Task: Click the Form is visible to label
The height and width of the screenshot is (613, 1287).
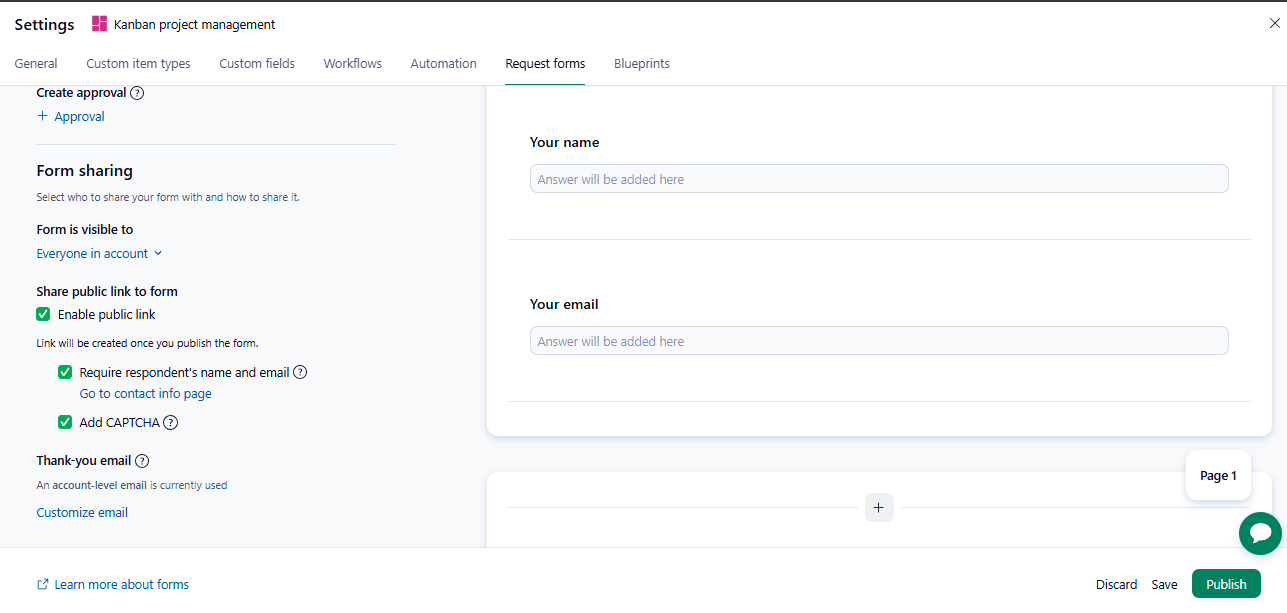Action: tap(85, 229)
